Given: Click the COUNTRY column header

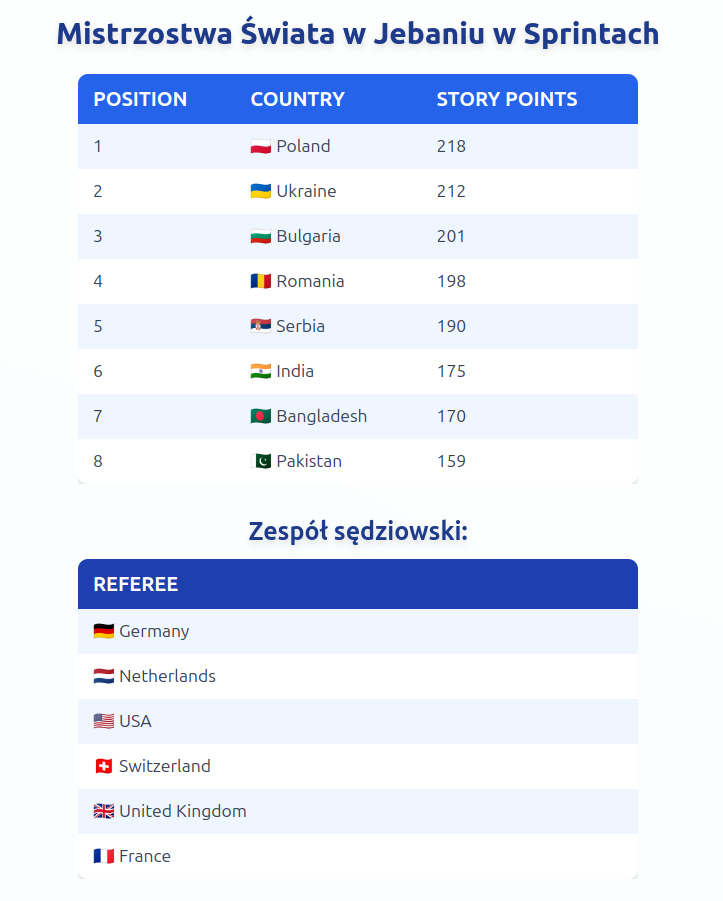Looking at the screenshot, I should (297, 100).
